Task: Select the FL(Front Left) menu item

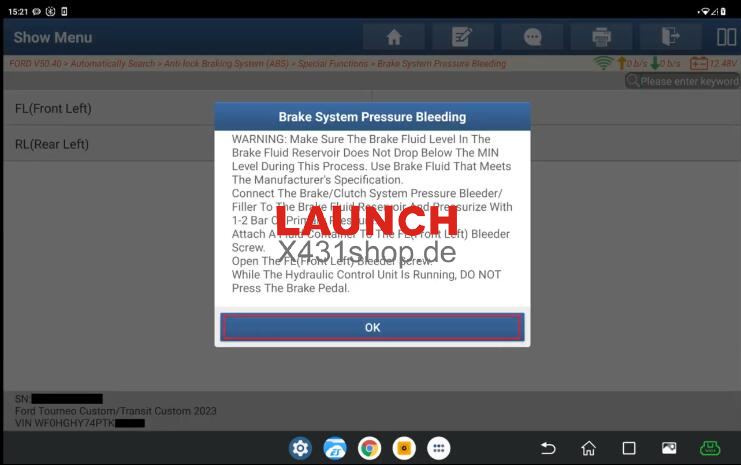Action: pos(110,108)
